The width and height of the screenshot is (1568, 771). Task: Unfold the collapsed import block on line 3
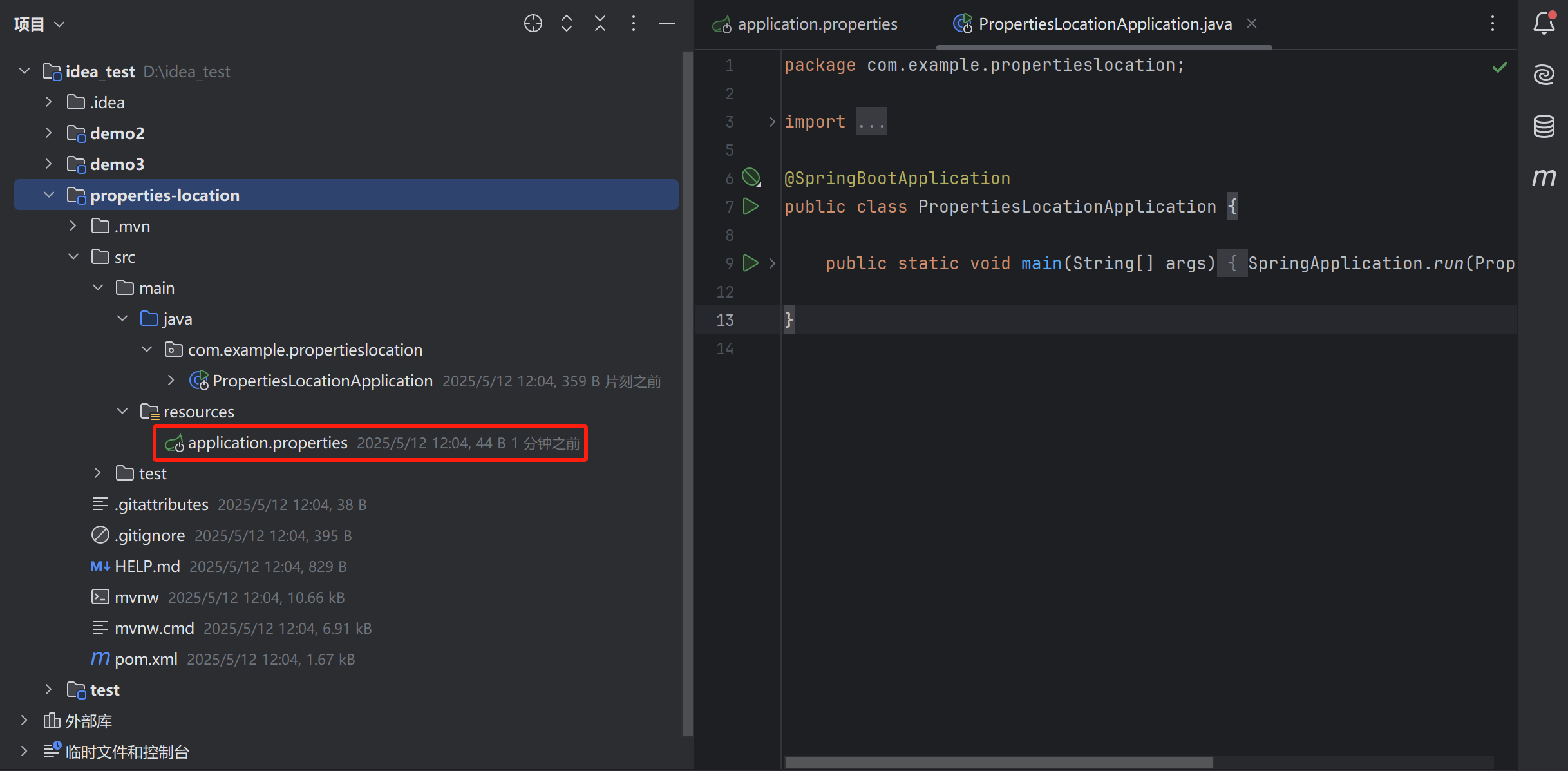tap(772, 122)
